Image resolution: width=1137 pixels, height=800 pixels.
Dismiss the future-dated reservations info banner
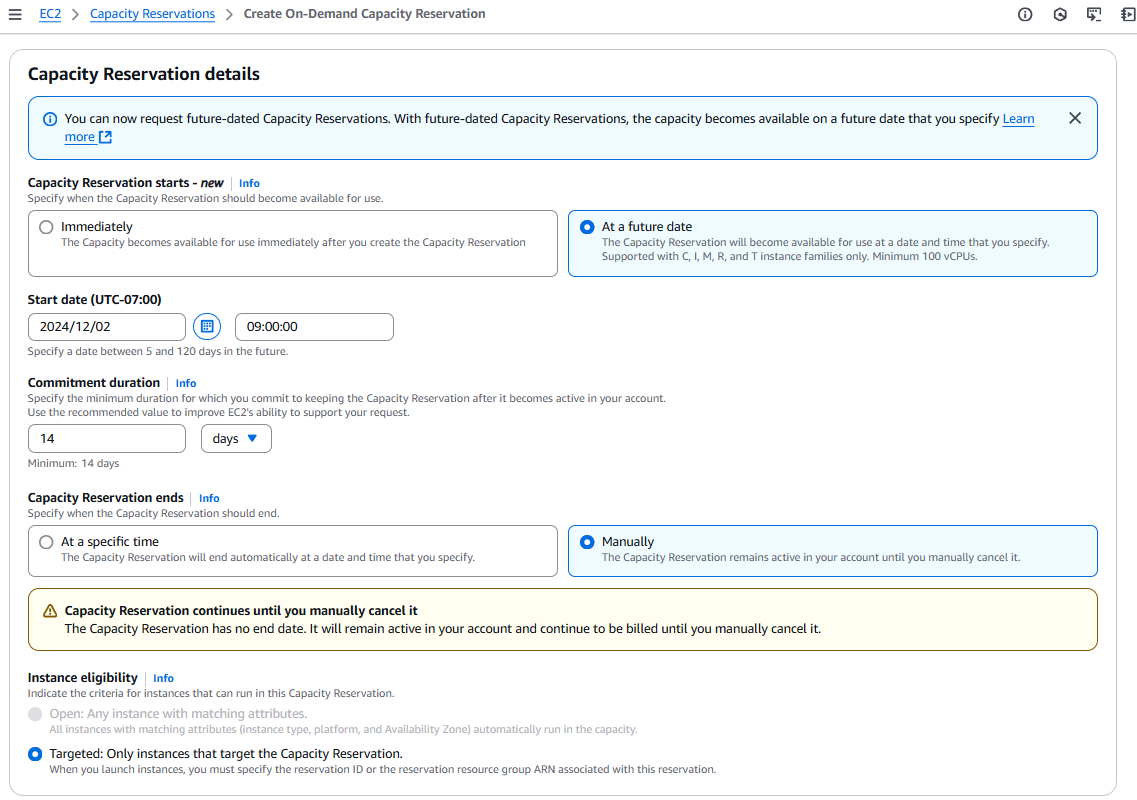point(1075,118)
